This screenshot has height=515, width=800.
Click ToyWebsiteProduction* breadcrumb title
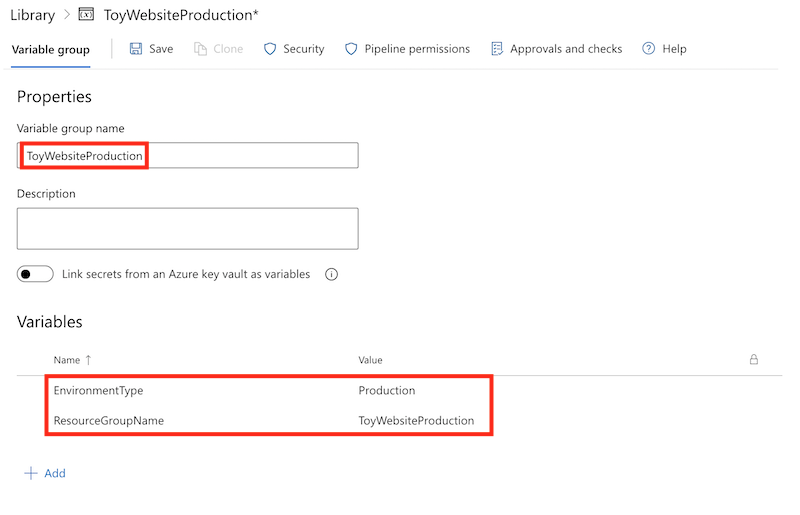[181, 15]
